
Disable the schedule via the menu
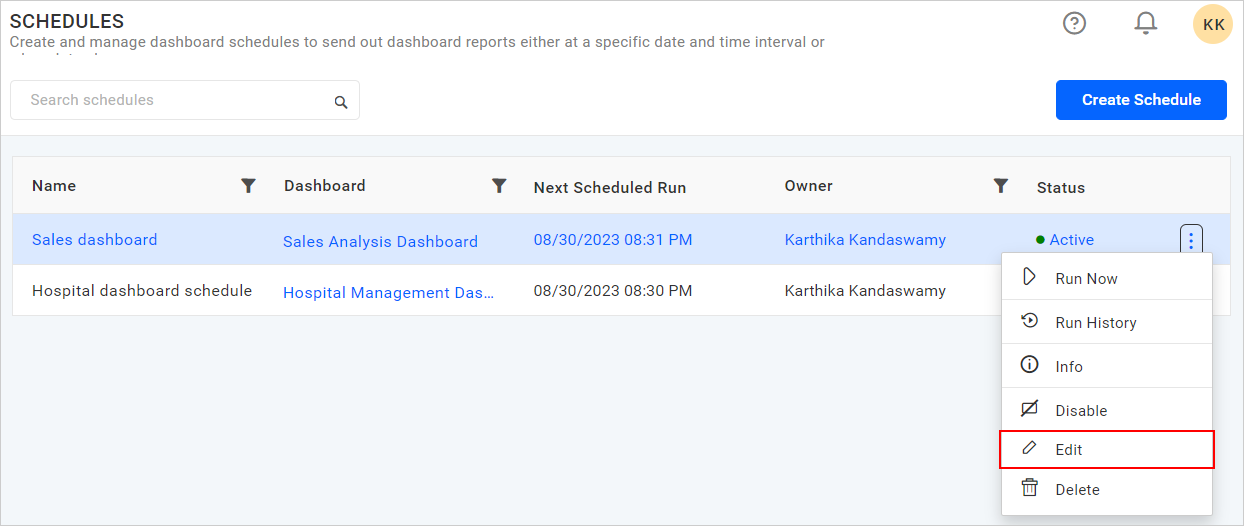click(1081, 411)
